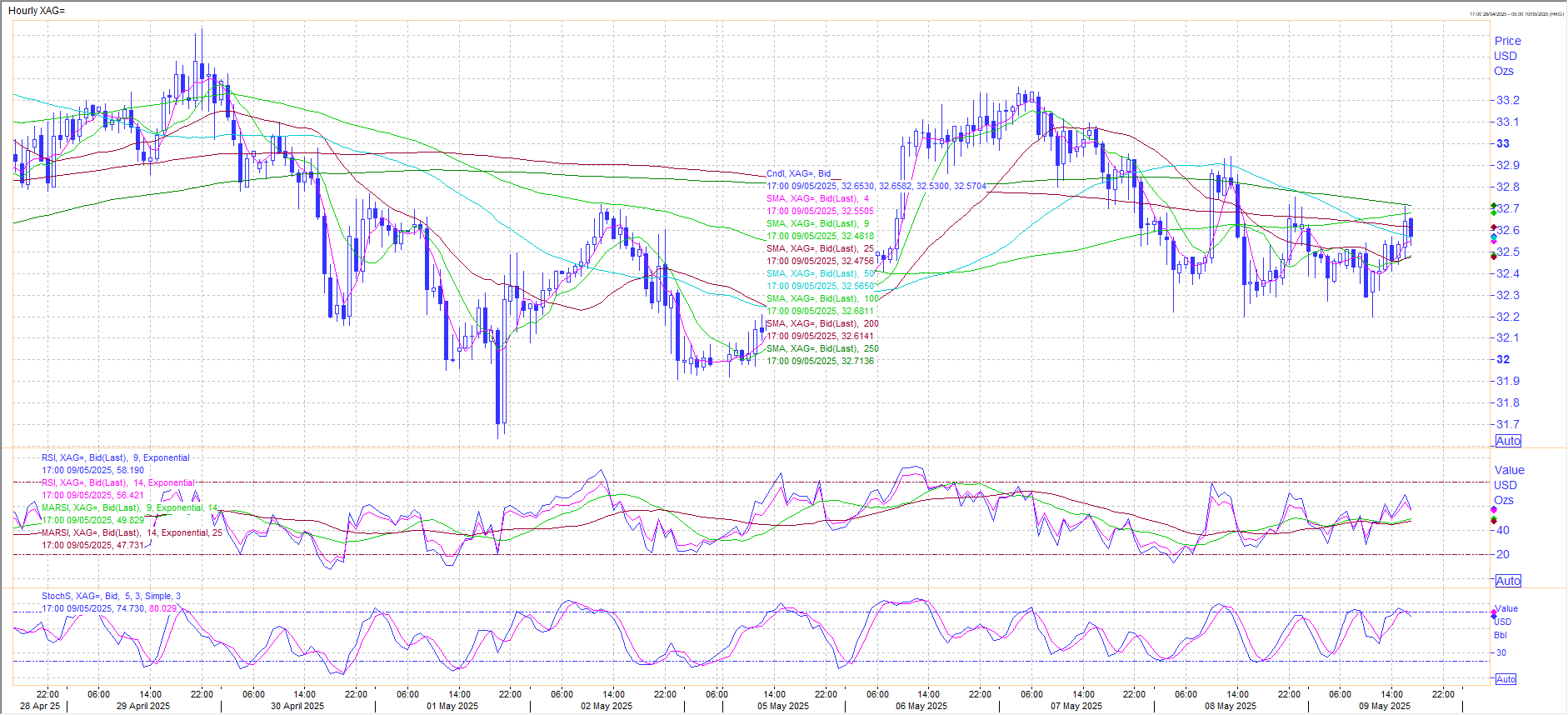Screen dimensions: 1568x715
Task: Click the Price USD Ozs axis title
Action: 1507,56
